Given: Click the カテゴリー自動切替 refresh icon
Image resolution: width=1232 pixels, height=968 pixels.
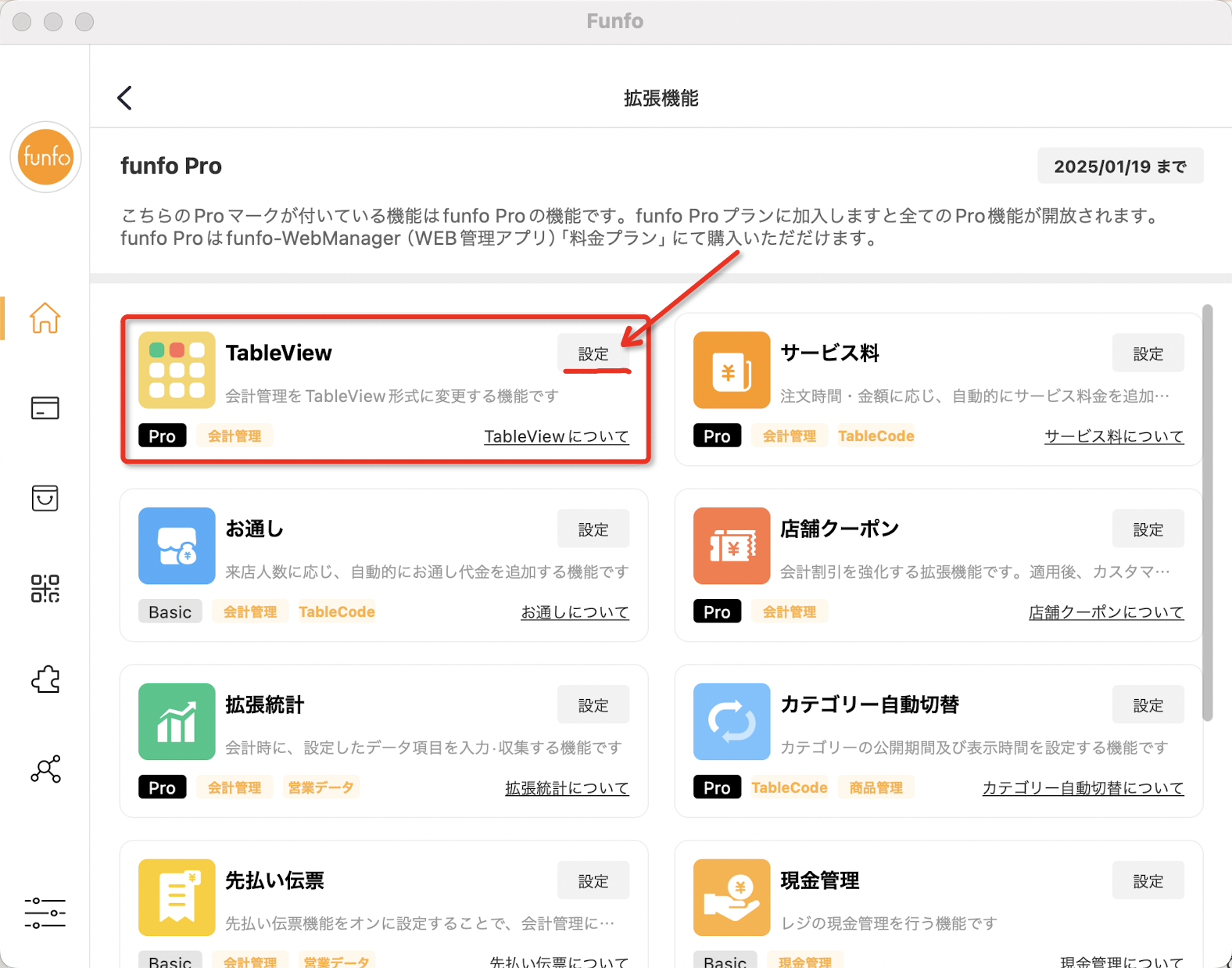Looking at the screenshot, I should click(732, 722).
